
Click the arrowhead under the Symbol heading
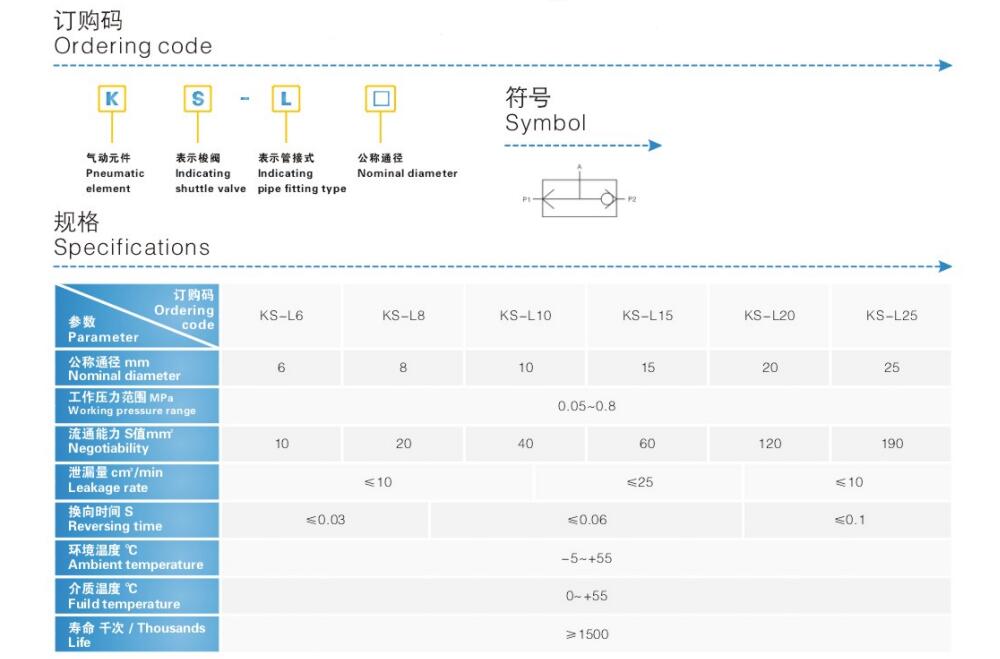click(x=655, y=146)
